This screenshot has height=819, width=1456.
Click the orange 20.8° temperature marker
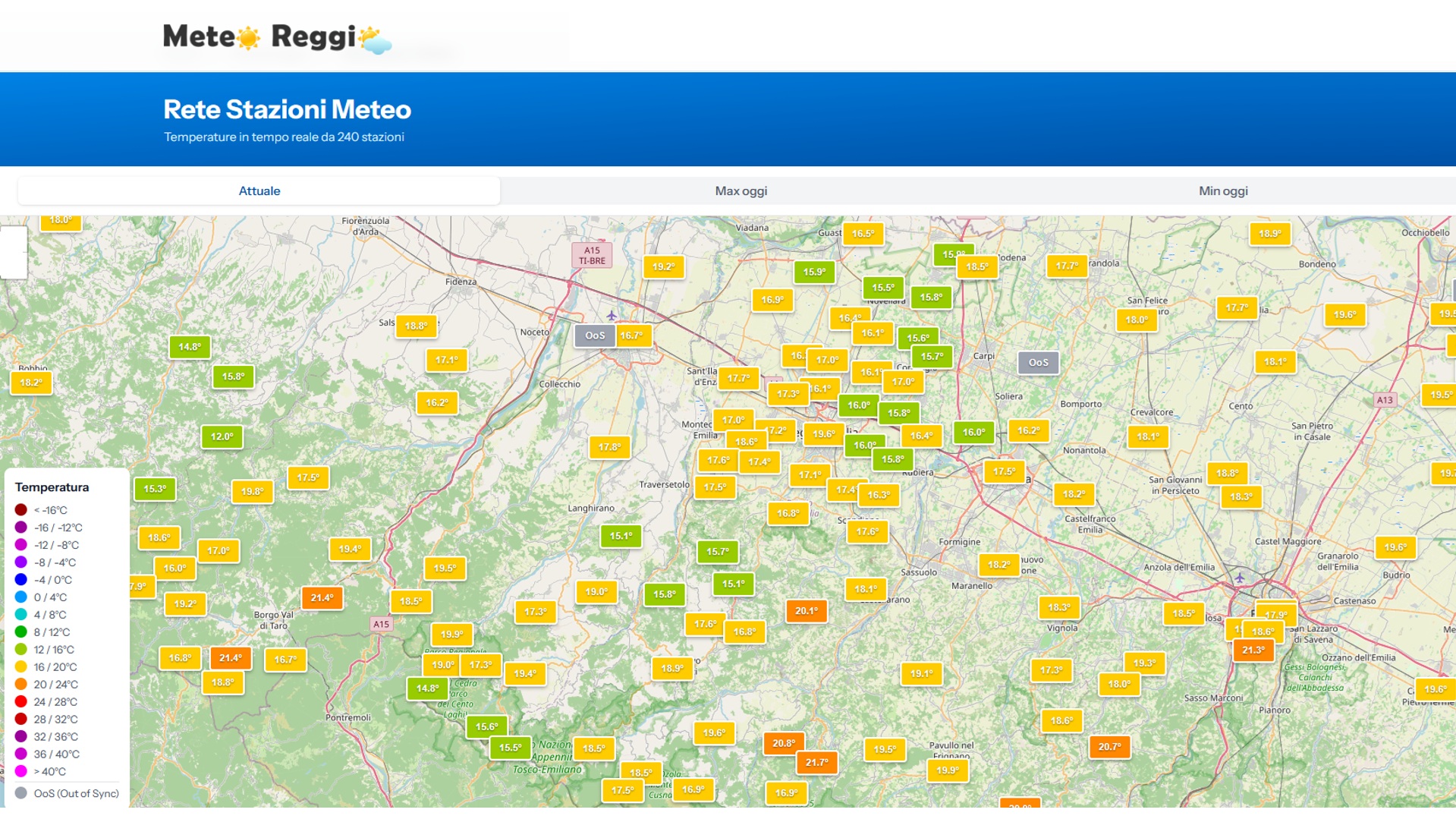(783, 743)
